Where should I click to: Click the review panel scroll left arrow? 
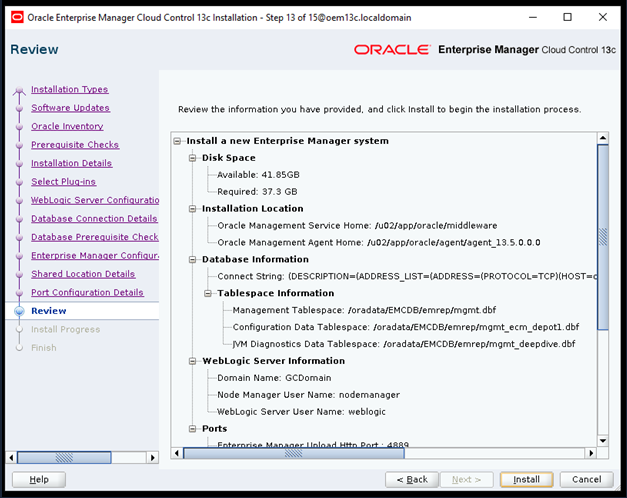click(177, 453)
